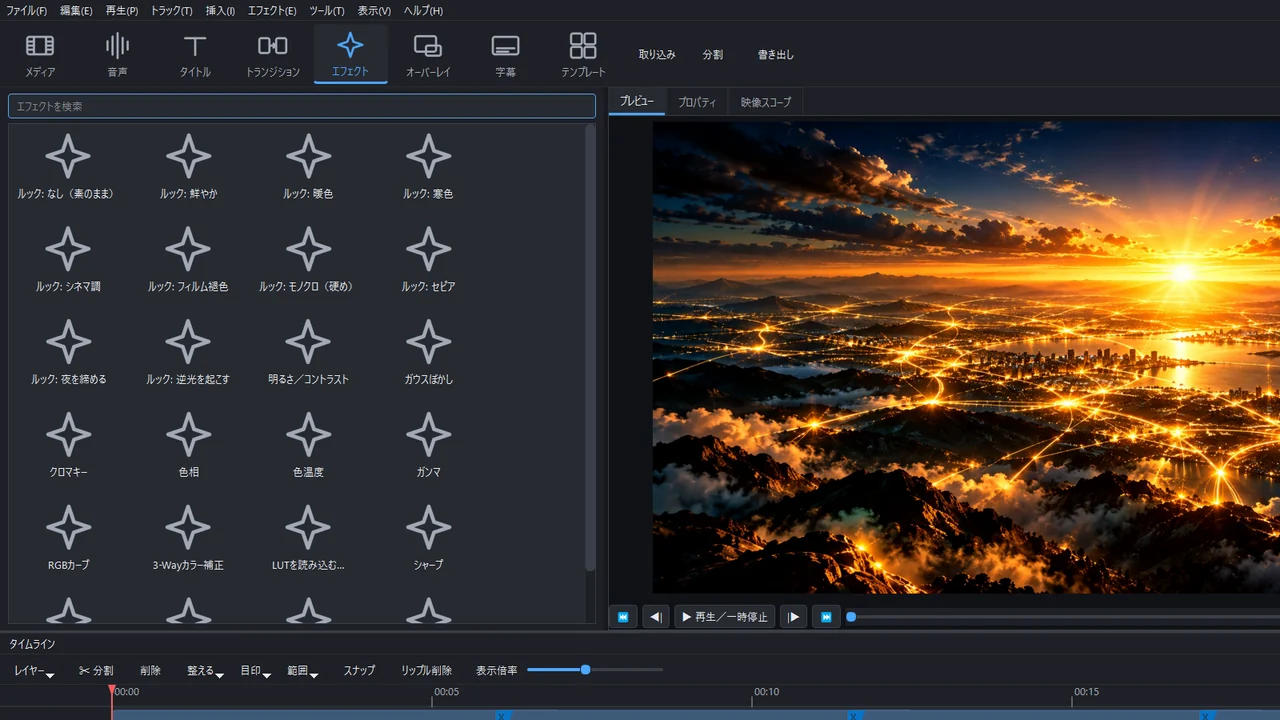Click the preview playback position slider
The width and height of the screenshot is (1280, 720).
1064,617
